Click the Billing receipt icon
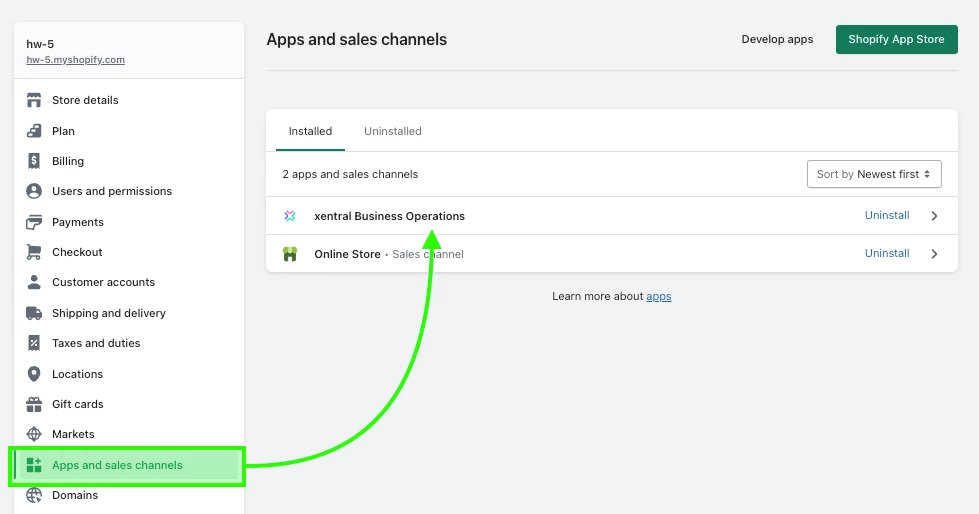 tap(34, 161)
